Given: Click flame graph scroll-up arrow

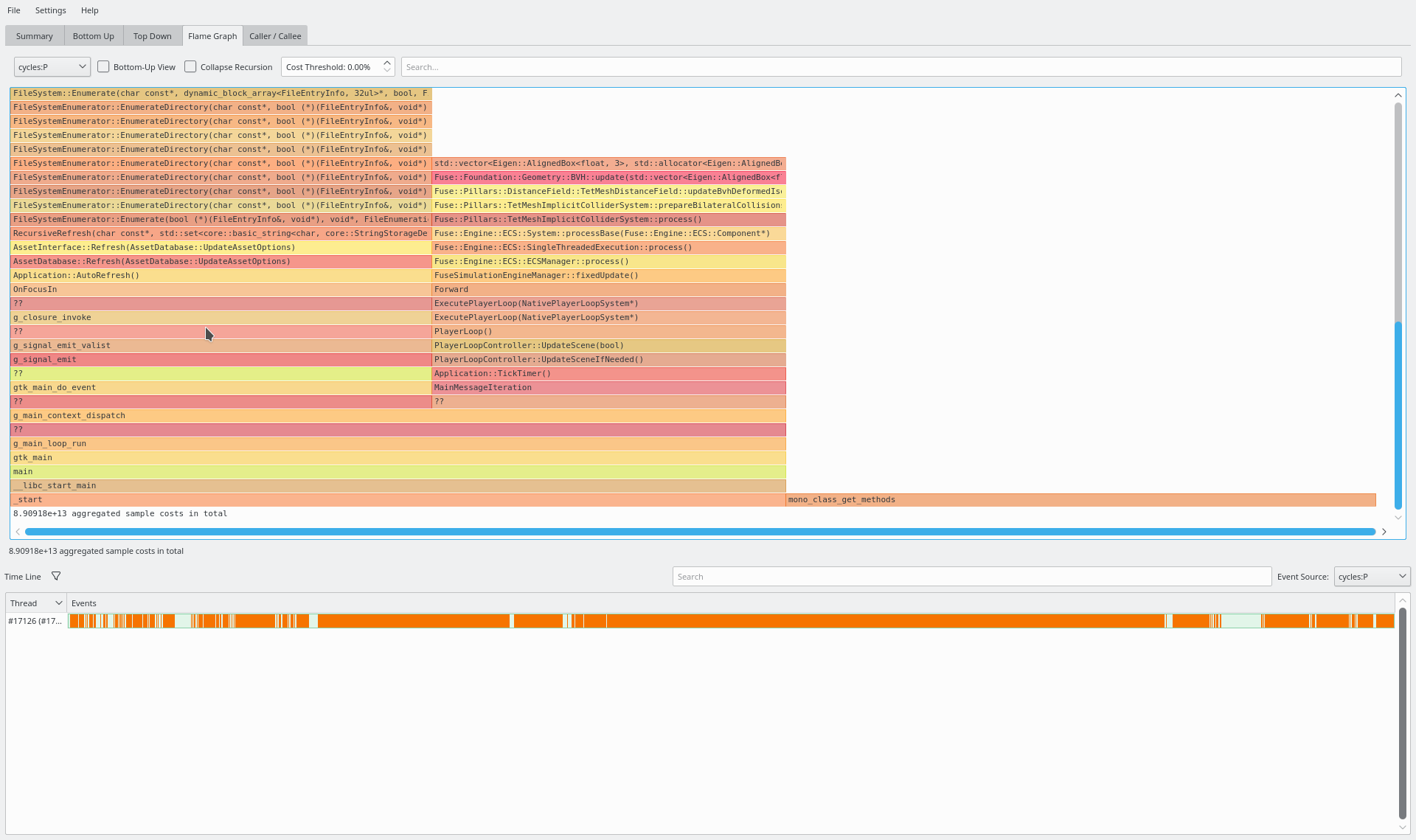Looking at the screenshot, I should click(1398, 95).
